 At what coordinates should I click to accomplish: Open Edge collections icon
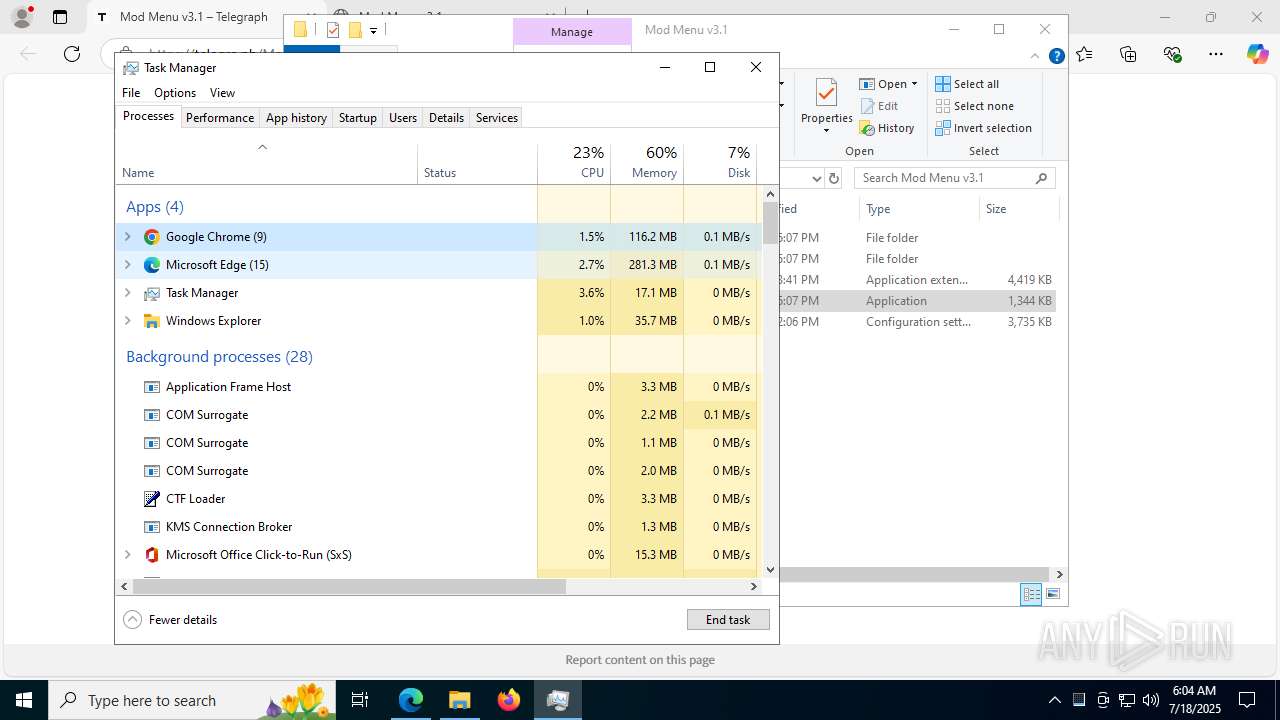coord(1129,54)
